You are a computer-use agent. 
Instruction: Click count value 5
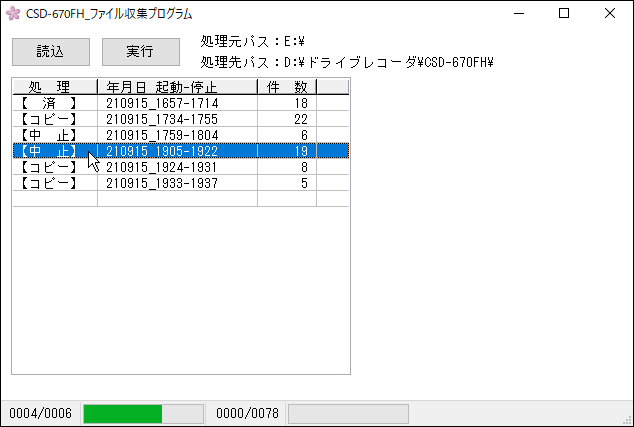click(x=304, y=183)
